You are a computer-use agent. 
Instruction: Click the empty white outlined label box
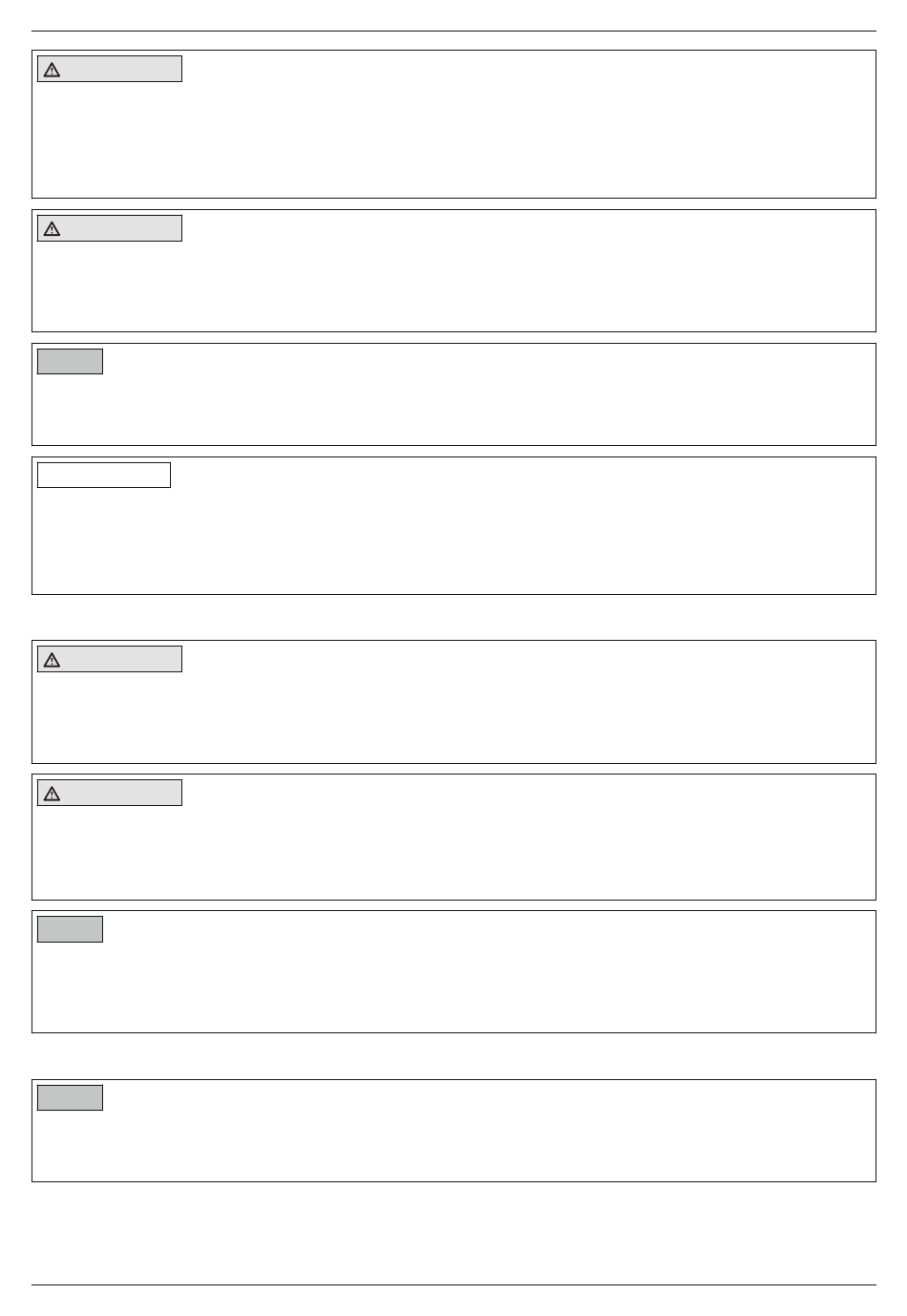click(x=104, y=475)
